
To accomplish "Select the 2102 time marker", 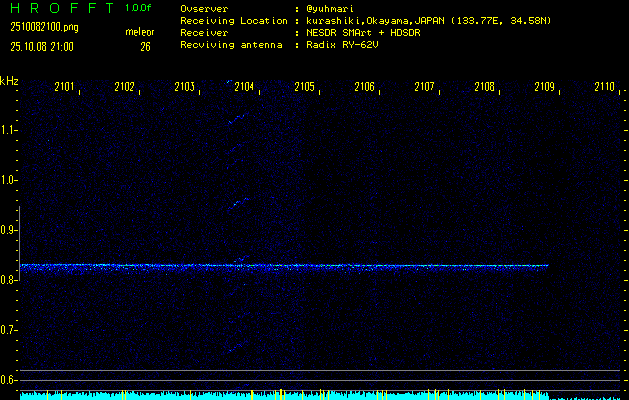I will pyautogui.click(x=124, y=87).
